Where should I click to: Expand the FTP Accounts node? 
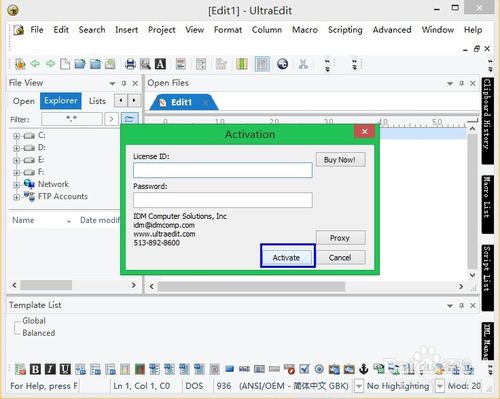[16, 197]
